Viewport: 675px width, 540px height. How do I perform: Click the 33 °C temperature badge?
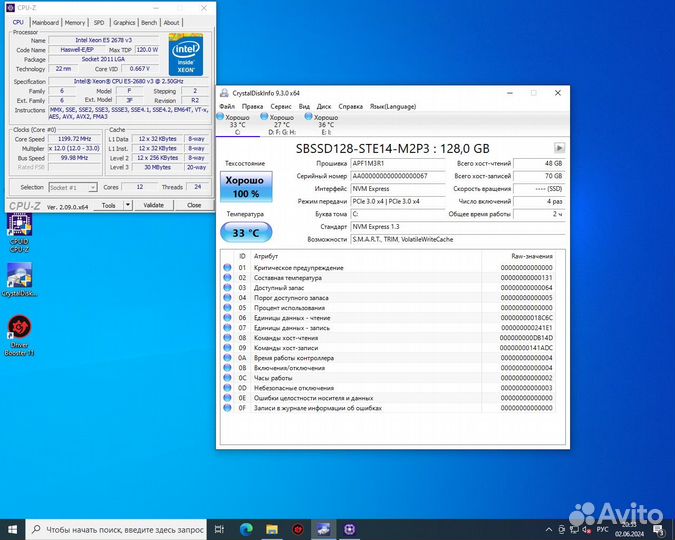pos(246,233)
